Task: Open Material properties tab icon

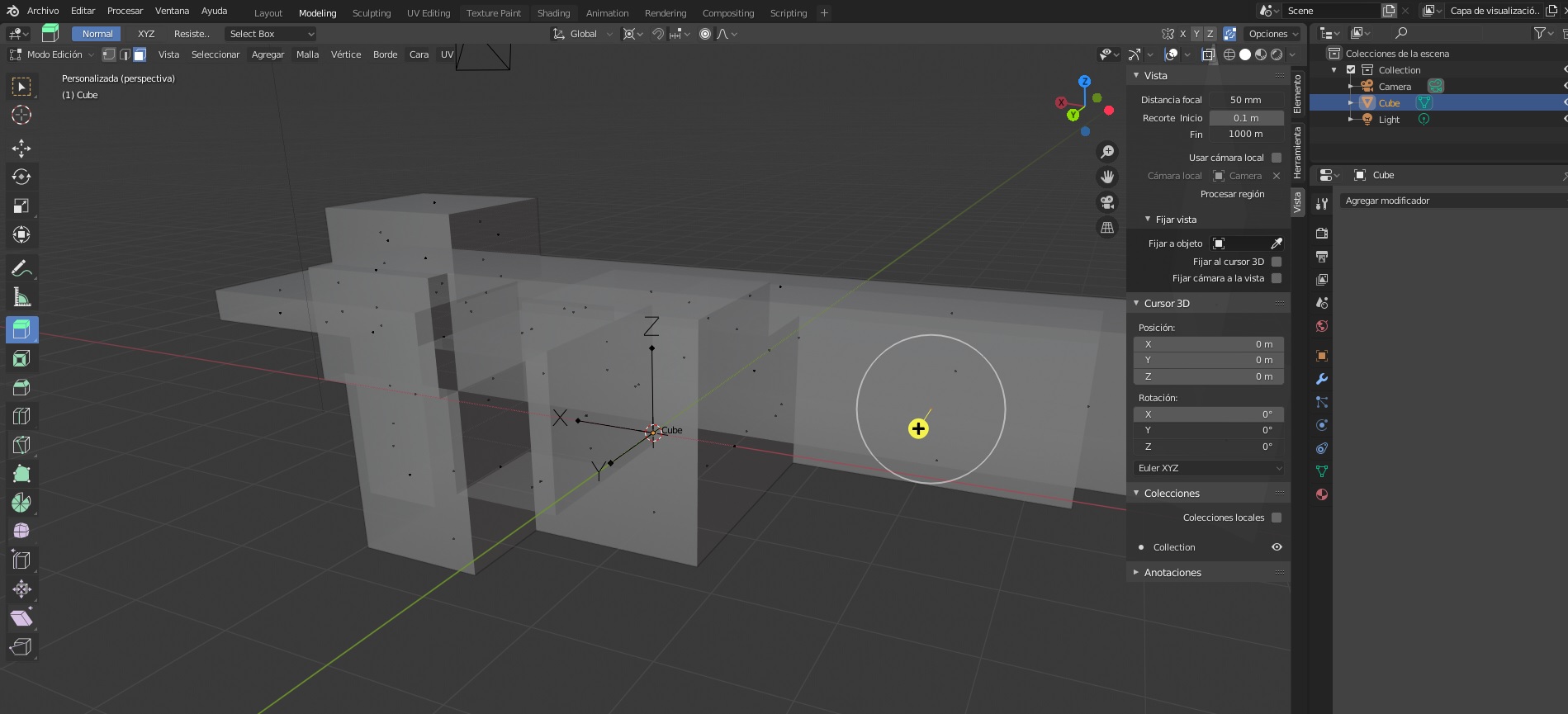Action: 1322,494
